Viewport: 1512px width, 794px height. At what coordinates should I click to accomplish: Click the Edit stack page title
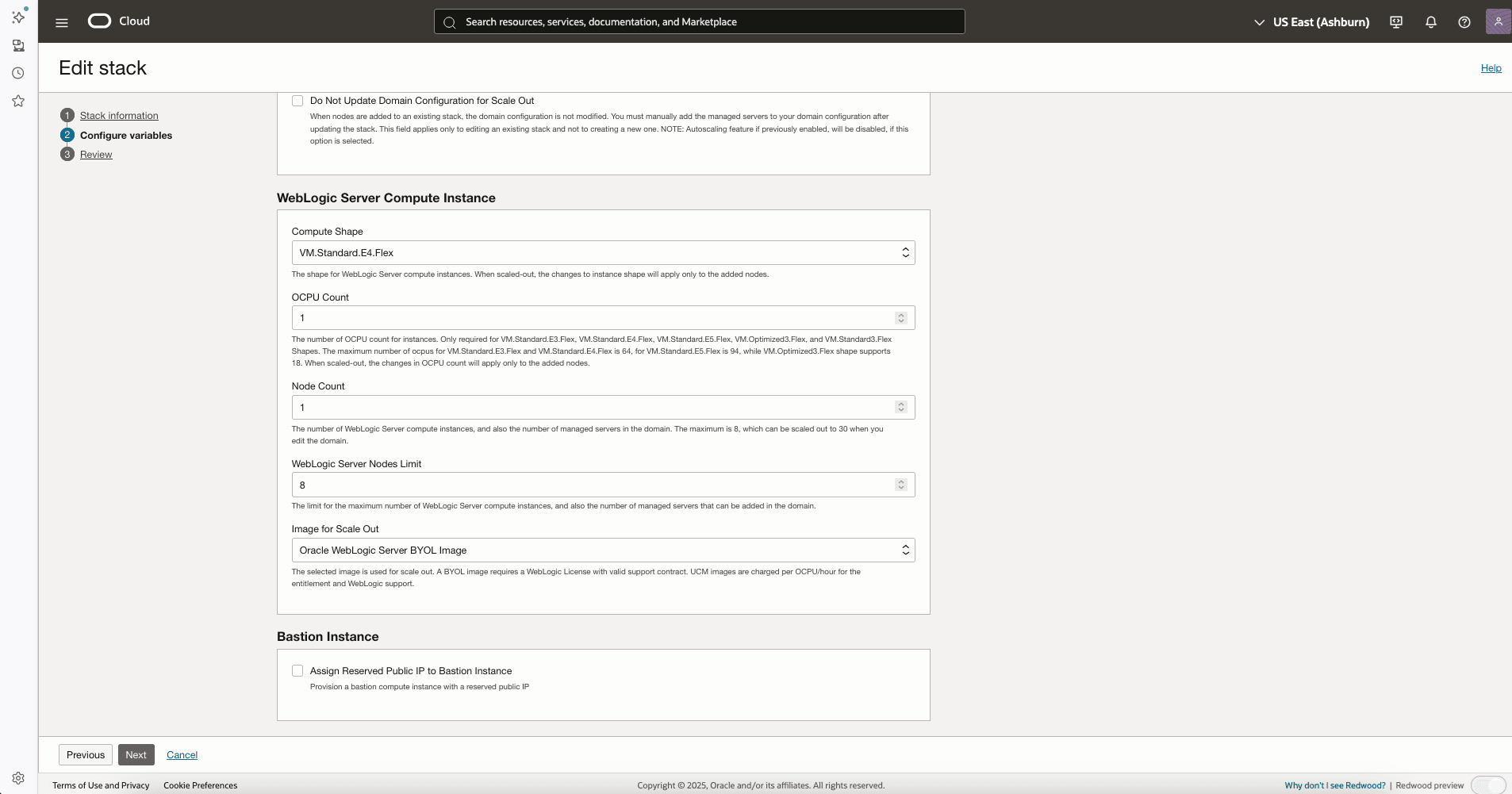[103, 68]
